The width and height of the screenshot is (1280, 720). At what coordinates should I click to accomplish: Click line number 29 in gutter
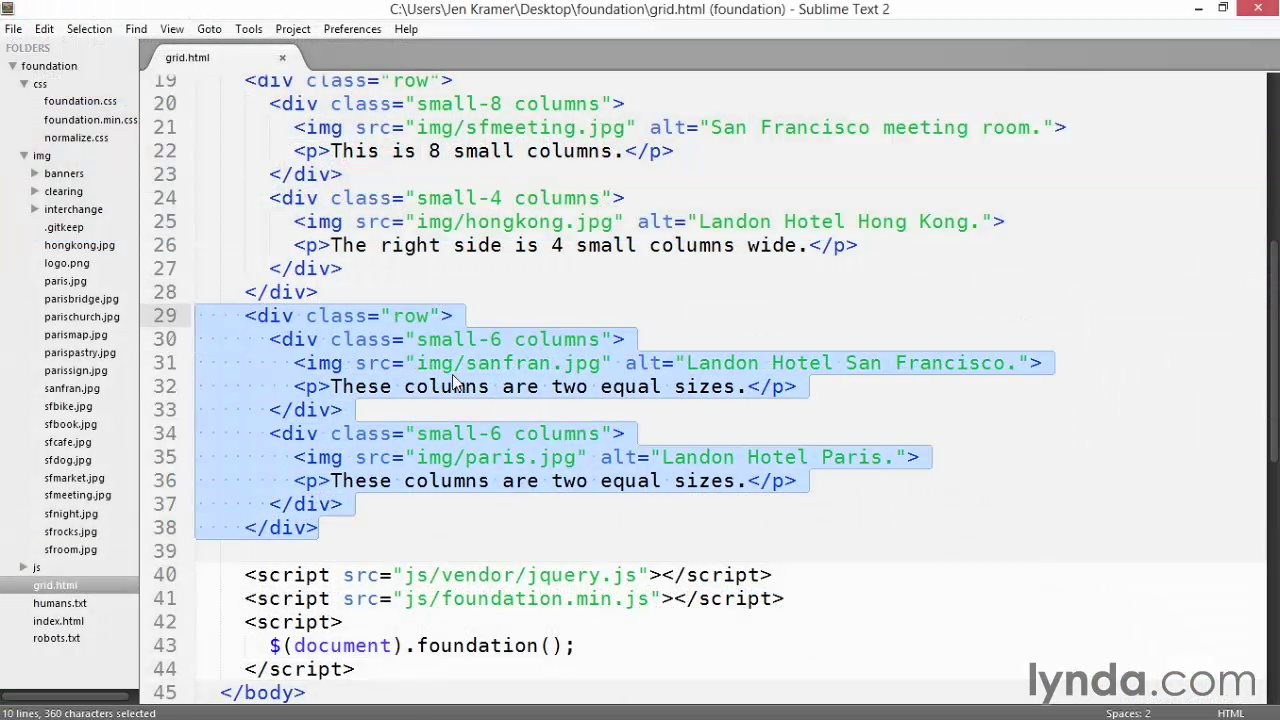[165, 316]
